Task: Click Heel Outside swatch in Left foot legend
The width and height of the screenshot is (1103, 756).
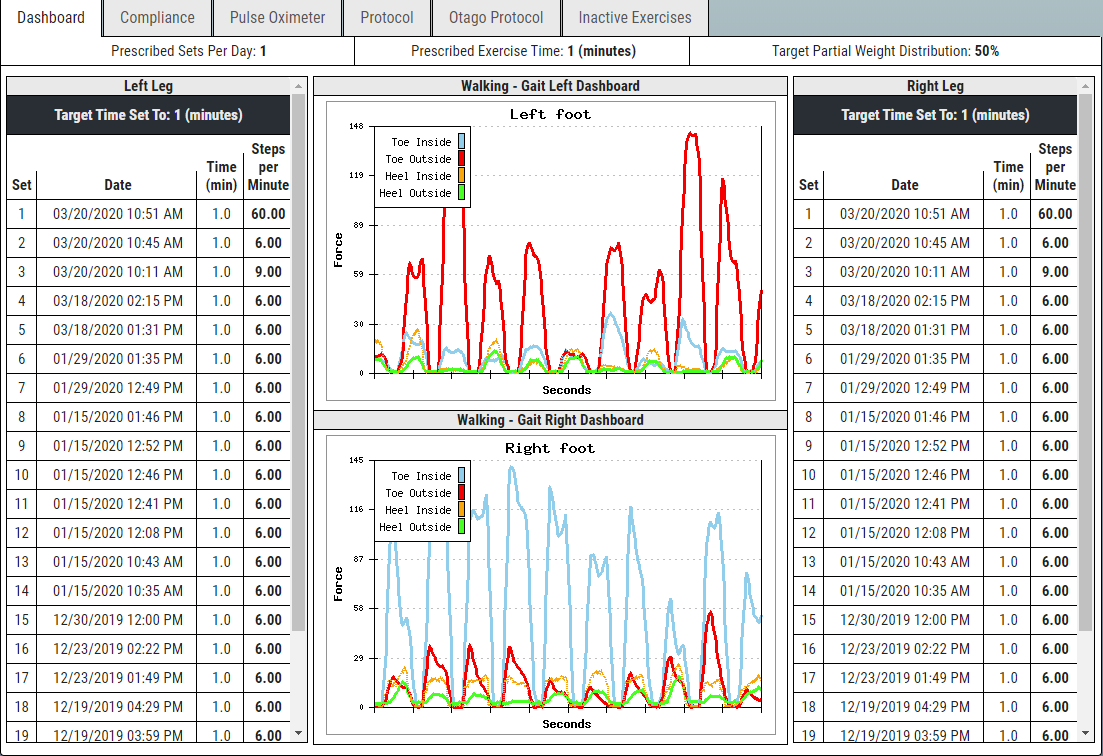Action: coord(461,192)
